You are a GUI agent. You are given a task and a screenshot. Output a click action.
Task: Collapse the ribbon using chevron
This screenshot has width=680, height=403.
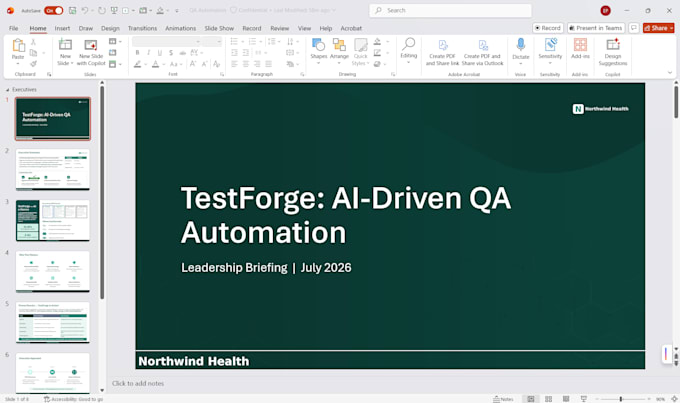[670, 73]
